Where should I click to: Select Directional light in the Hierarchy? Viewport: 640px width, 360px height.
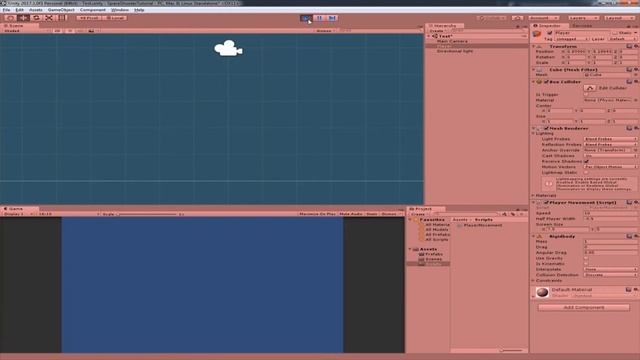click(455, 51)
